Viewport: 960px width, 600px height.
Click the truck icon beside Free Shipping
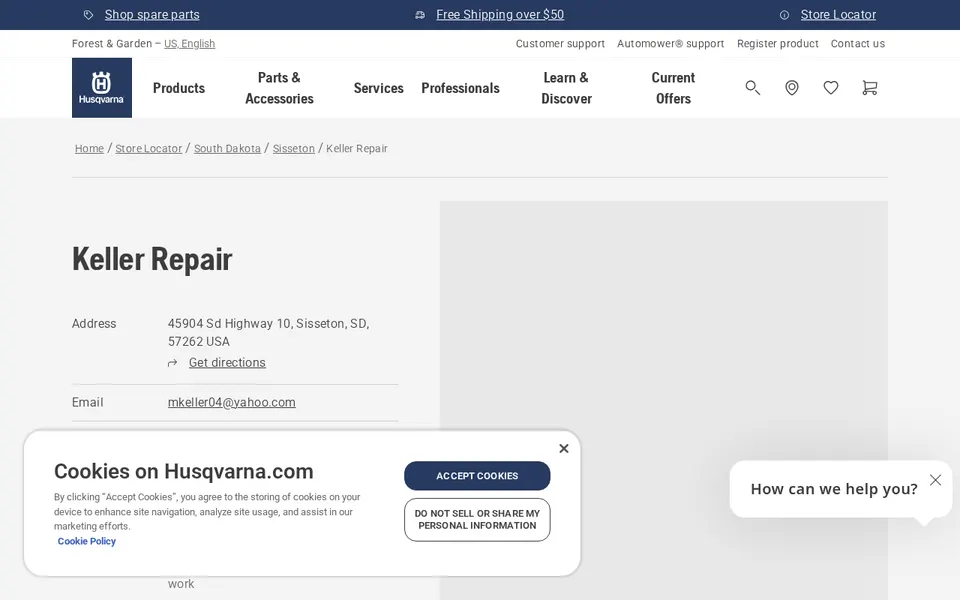[420, 15]
